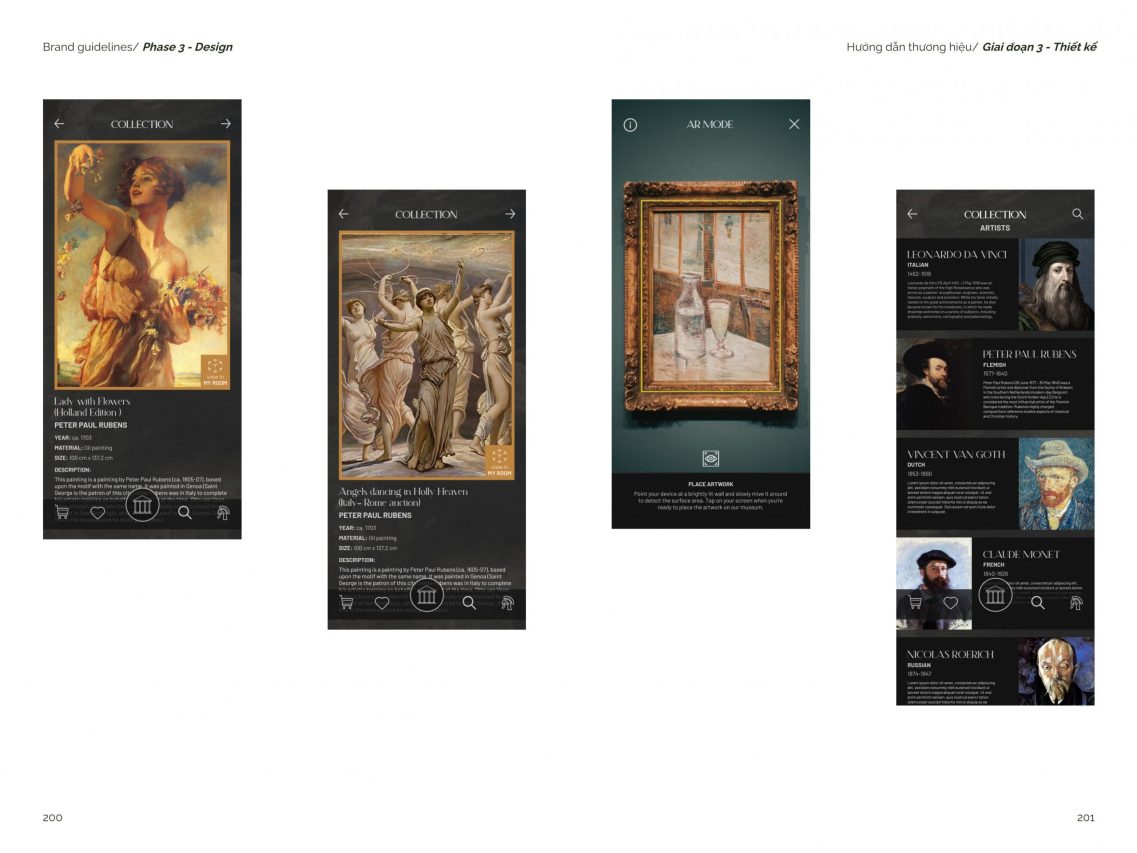
Task: Tap View in My Room on Lady with Flowers
Action: click(215, 371)
